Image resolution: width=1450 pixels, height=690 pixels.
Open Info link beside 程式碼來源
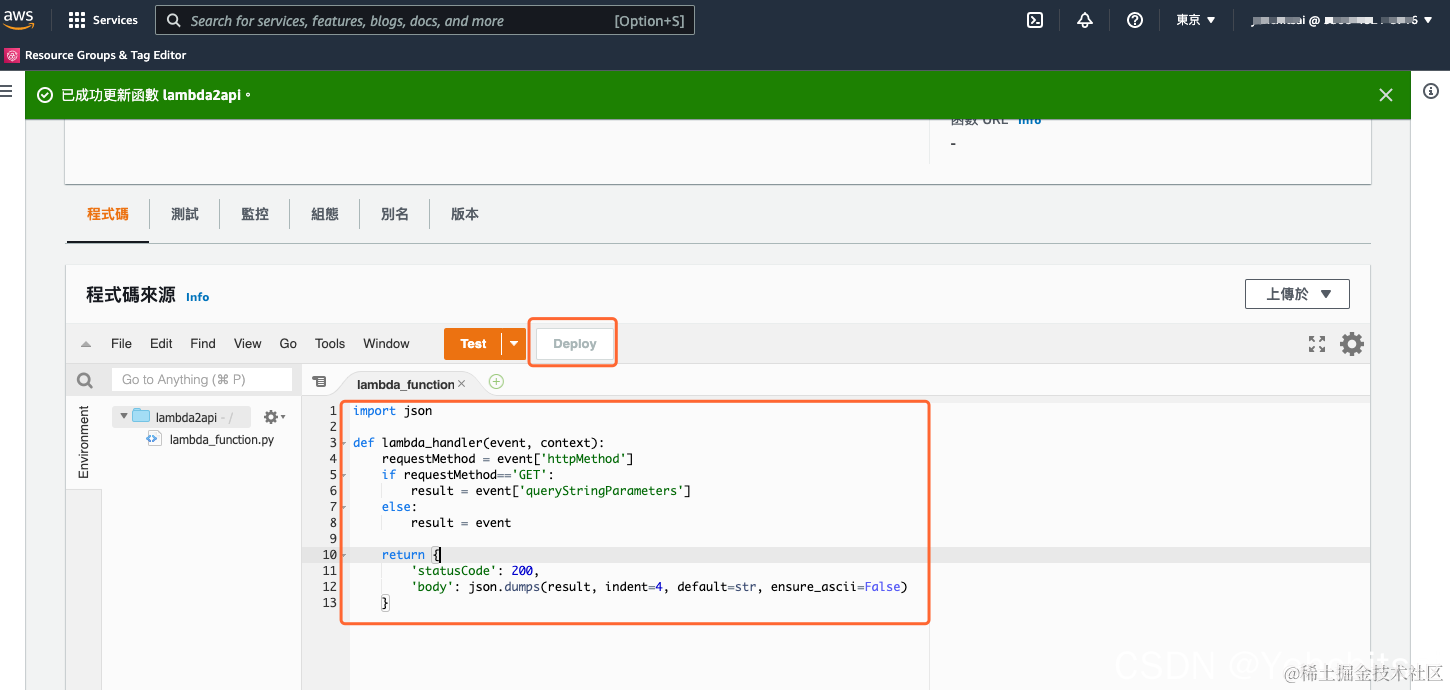coord(198,297)
